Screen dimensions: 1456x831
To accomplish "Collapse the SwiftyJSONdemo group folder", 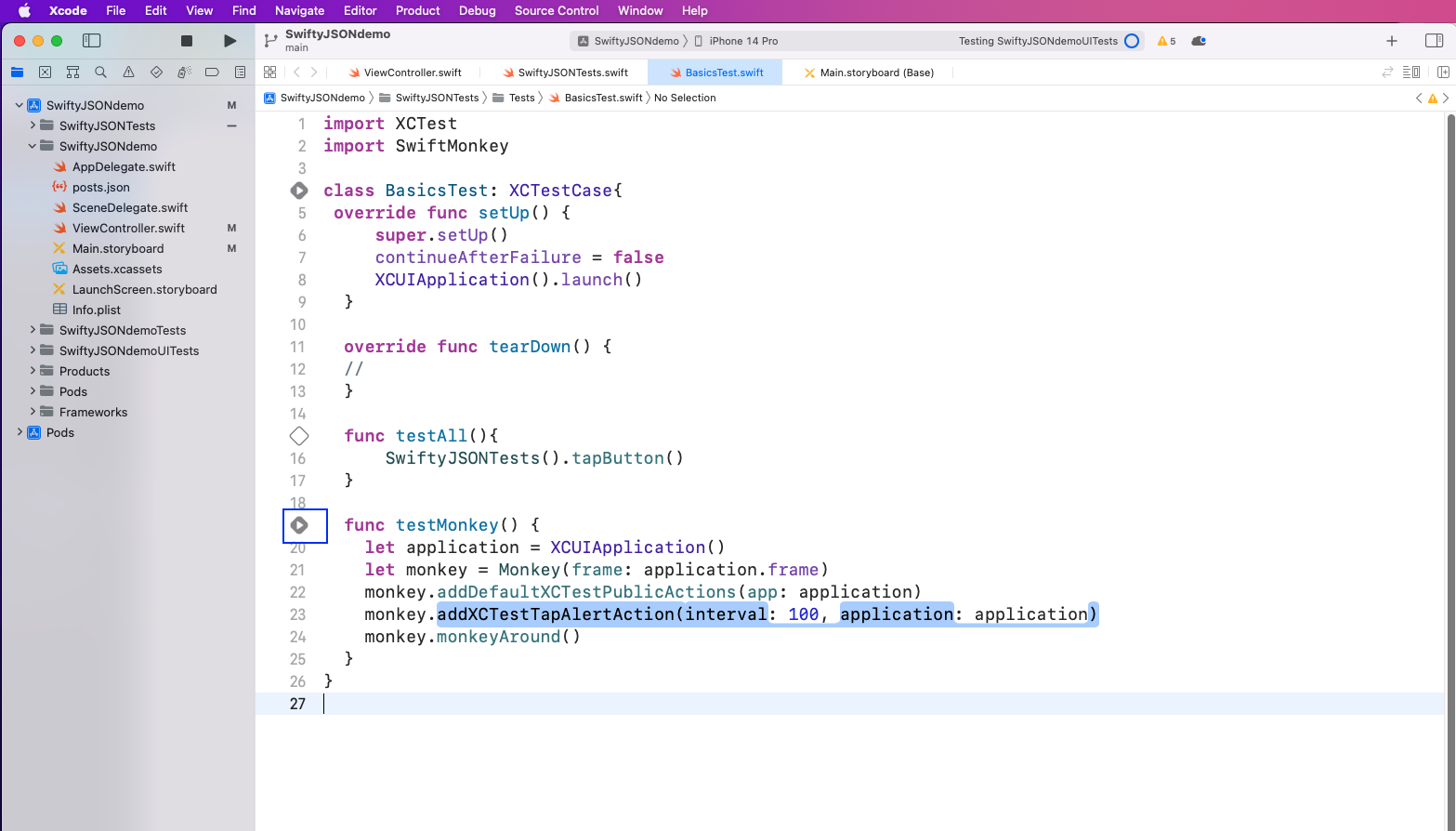I will tap(33, 146).
